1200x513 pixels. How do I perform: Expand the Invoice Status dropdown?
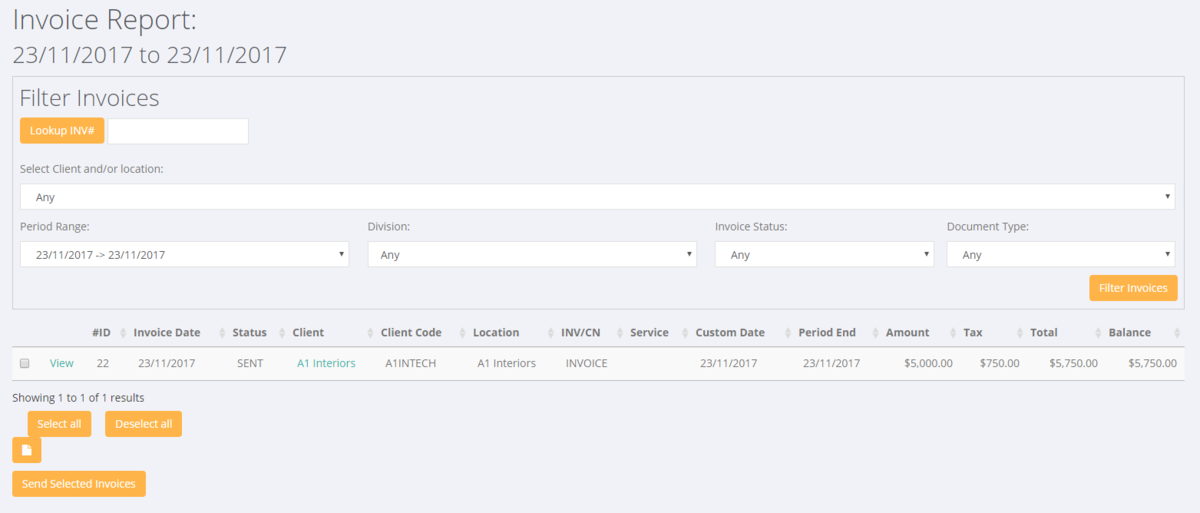click(x=824, y=255)
